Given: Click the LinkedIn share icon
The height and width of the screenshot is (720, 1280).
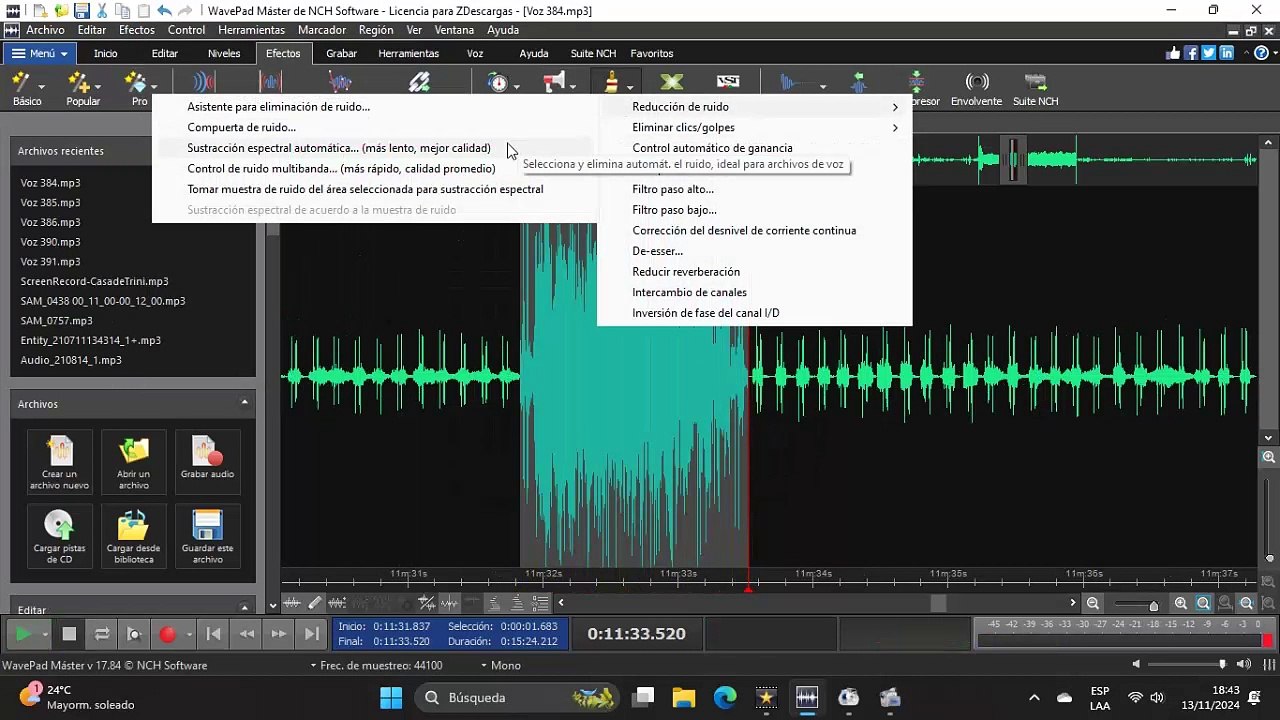Looking at the screenshot, I should tap(1227, 53).
